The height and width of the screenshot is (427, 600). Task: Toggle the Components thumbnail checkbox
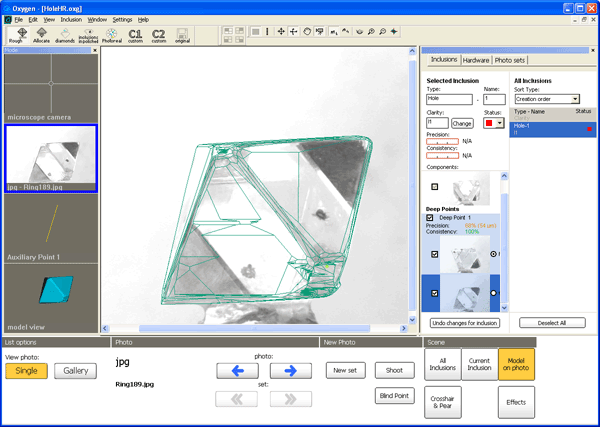point(435,186)
